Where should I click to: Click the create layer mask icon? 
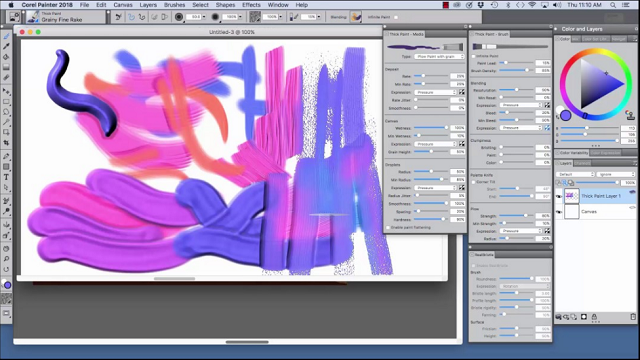coord(584,317)
